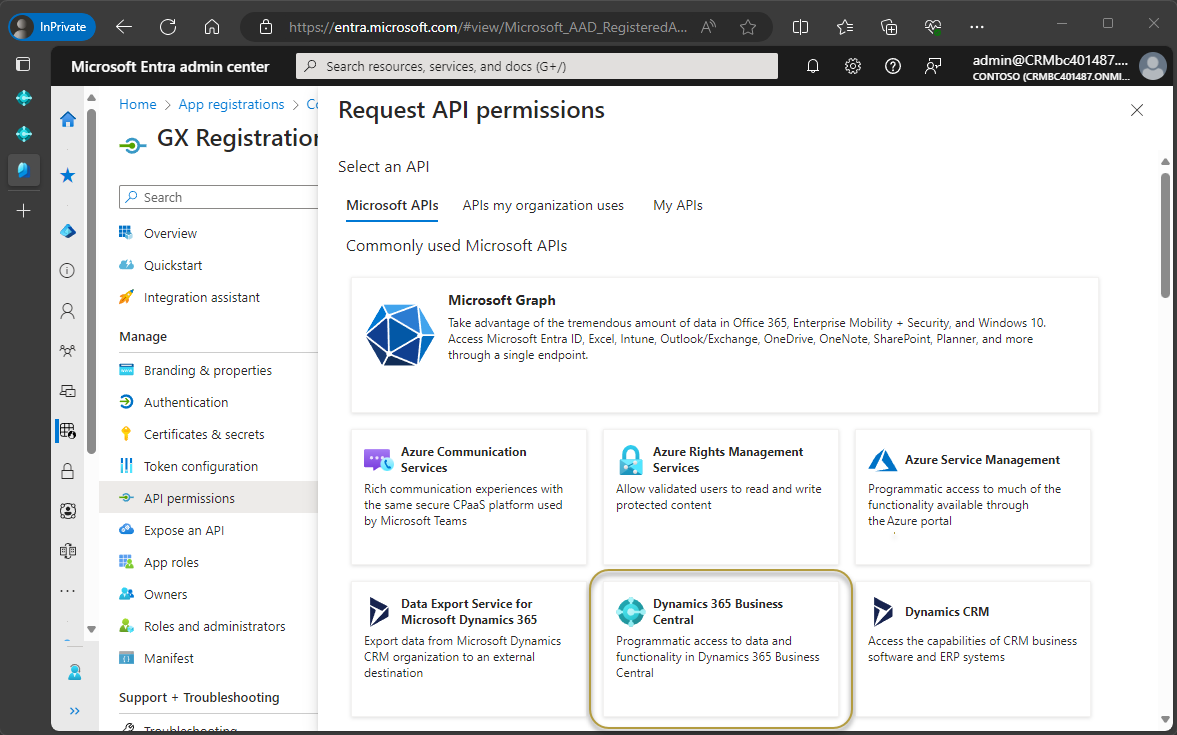Open the Home icon in the Entra sidebar

pos(68,119)
